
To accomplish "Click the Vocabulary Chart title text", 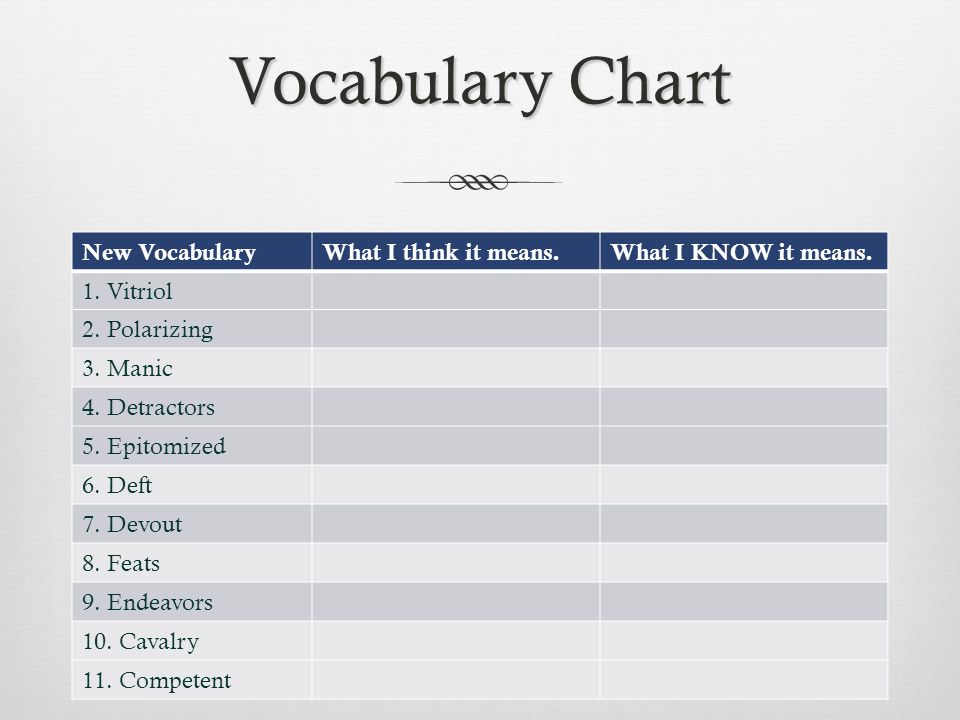I will 481,81.
